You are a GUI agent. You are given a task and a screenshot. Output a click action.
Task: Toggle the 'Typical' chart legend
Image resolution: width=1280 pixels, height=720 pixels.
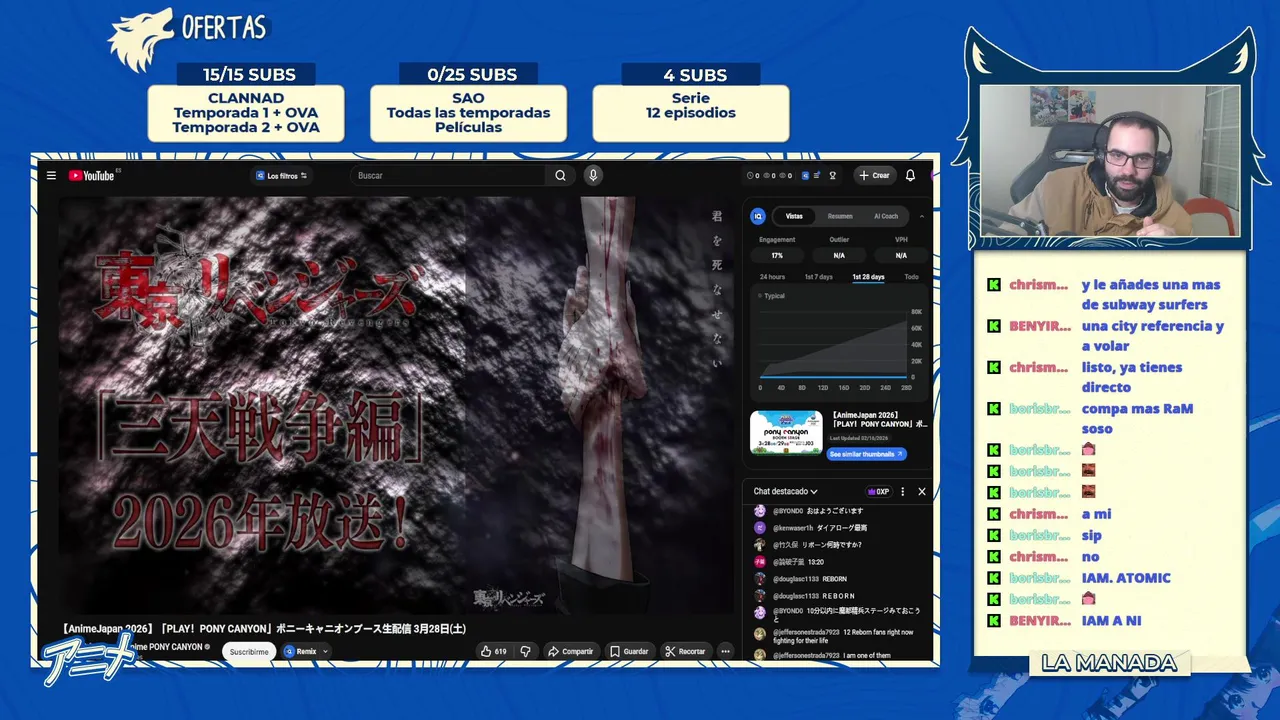tap(771, 296)
